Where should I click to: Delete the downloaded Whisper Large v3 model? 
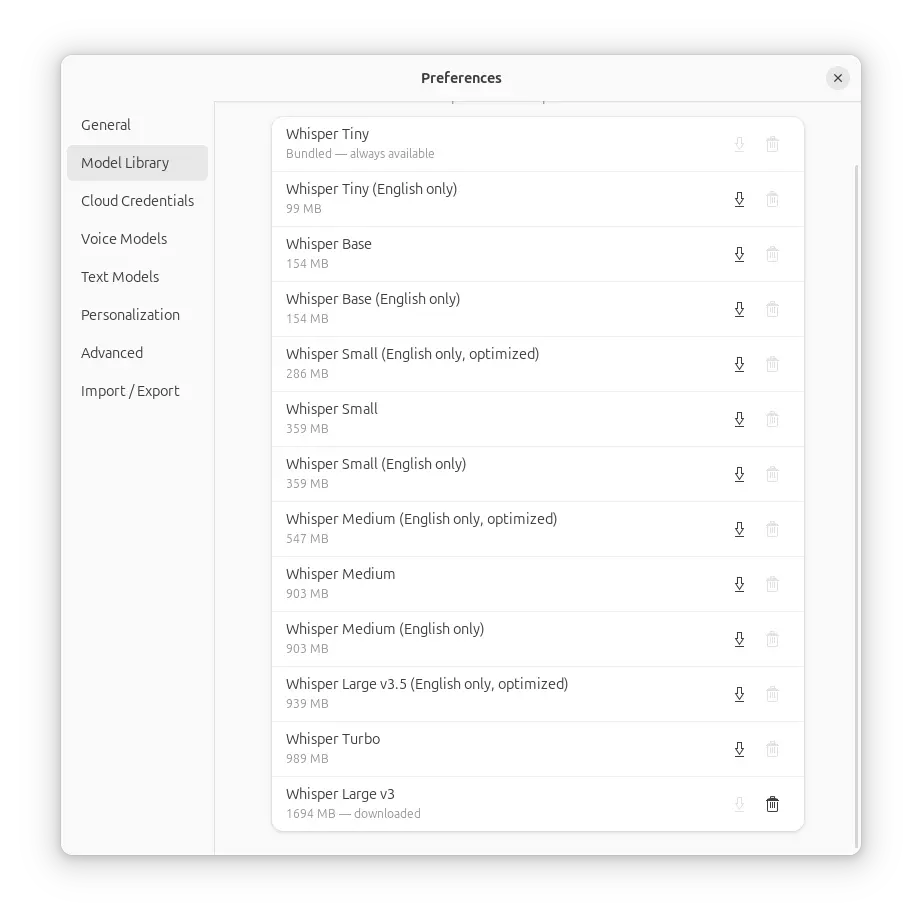772,804
